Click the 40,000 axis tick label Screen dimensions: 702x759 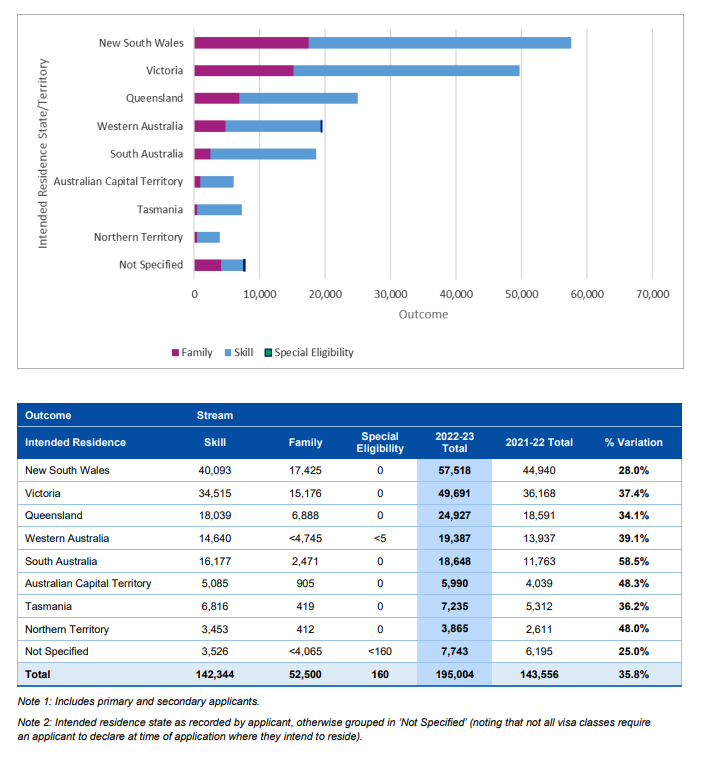pyautogui.click(x=456, y=294)
